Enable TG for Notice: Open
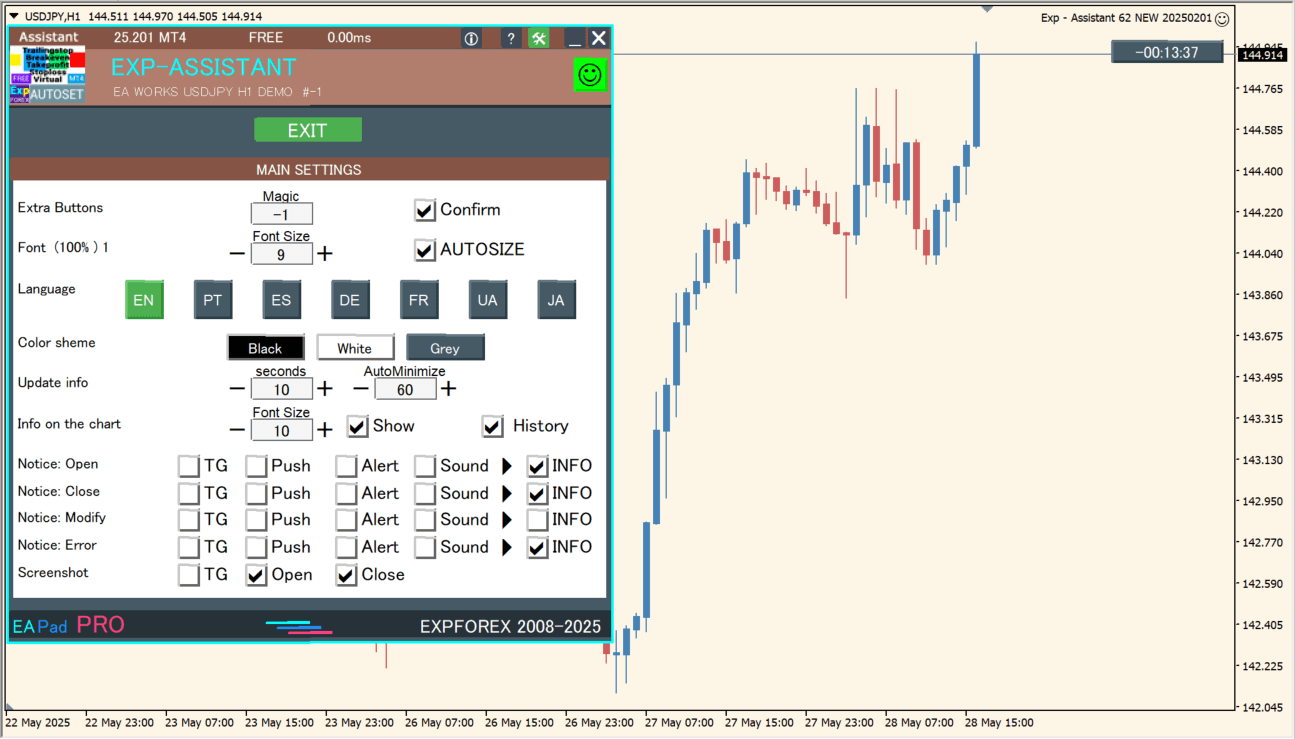 click(x=189, y=466)
